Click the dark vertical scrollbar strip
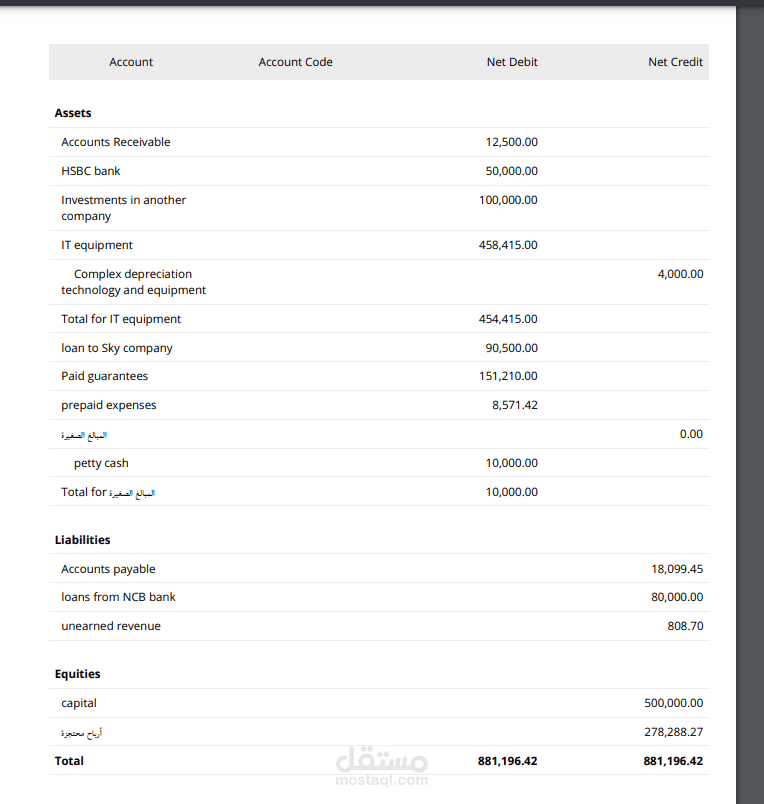 (x=750, y=400)
